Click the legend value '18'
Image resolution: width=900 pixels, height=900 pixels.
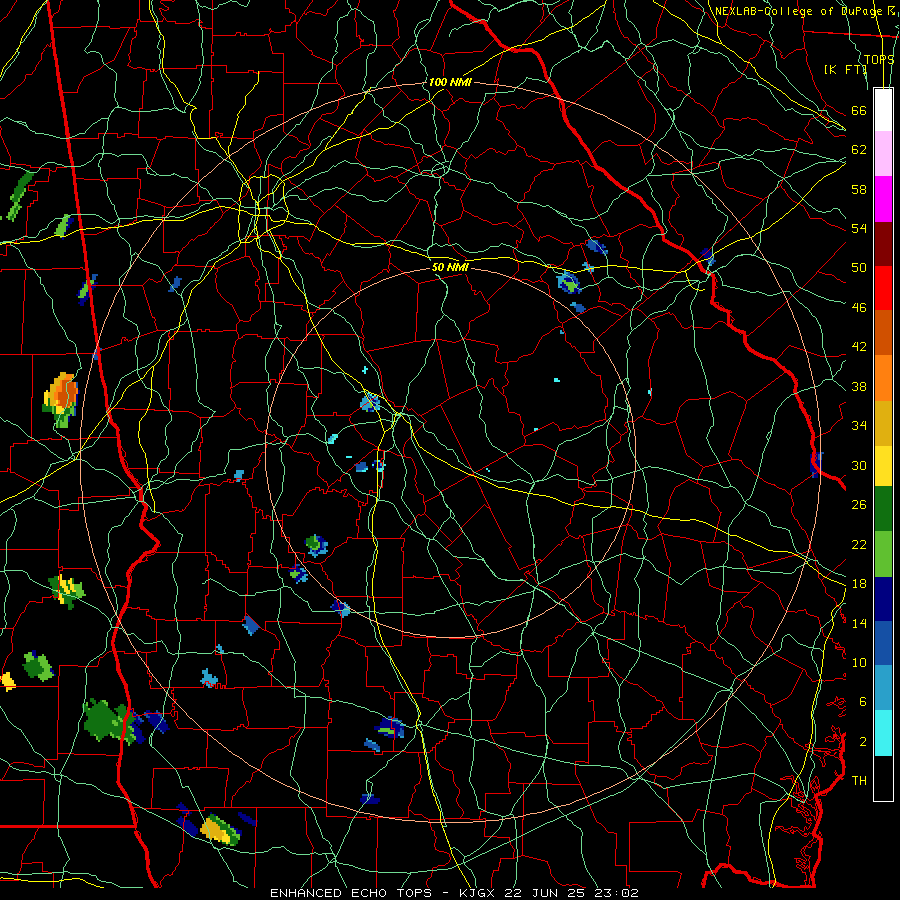click(859, 584)
